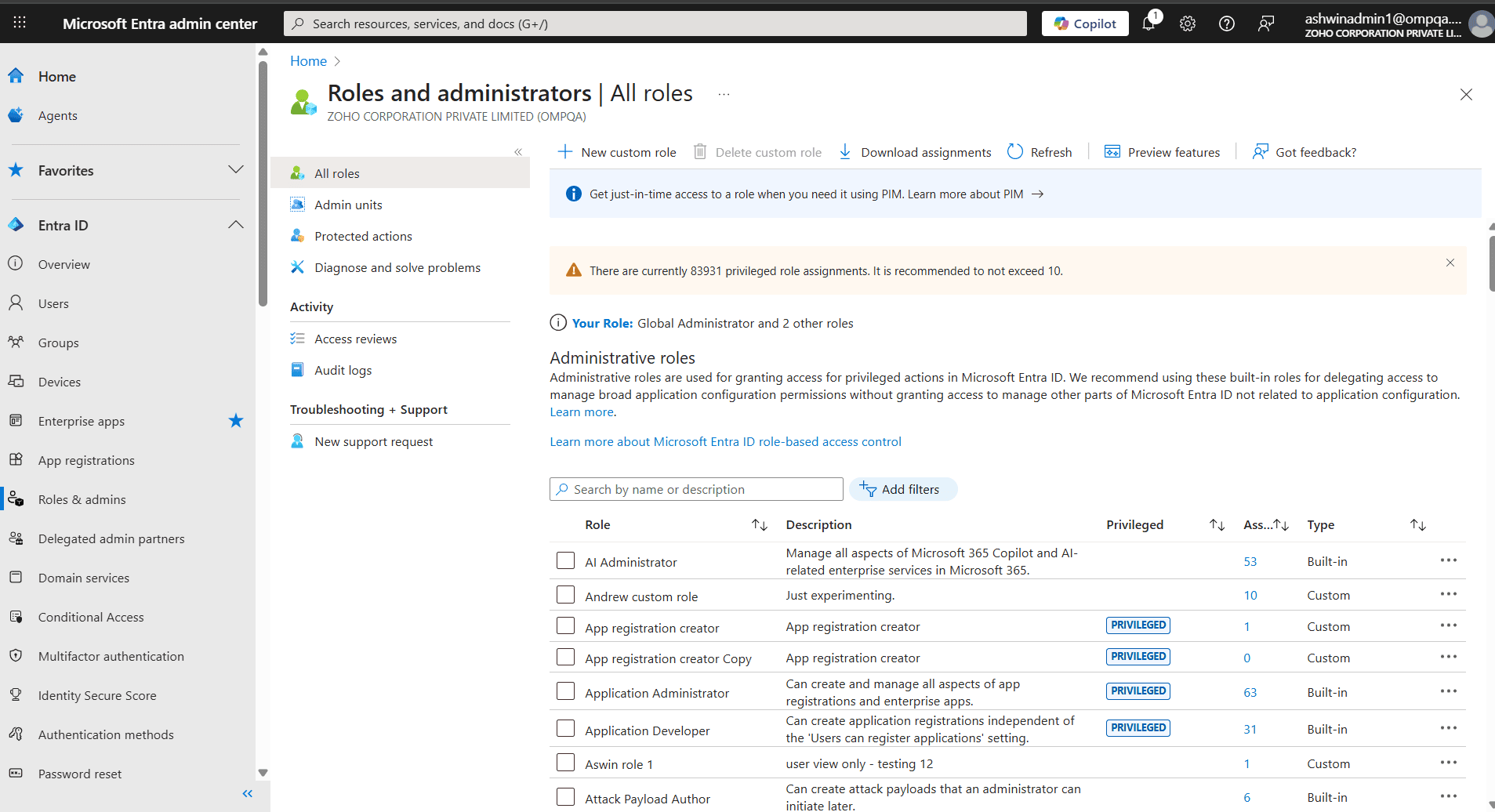Collapse the Entra ID section
The height and width of the screenshot is (812, 1495).
[x=235, y=224]
